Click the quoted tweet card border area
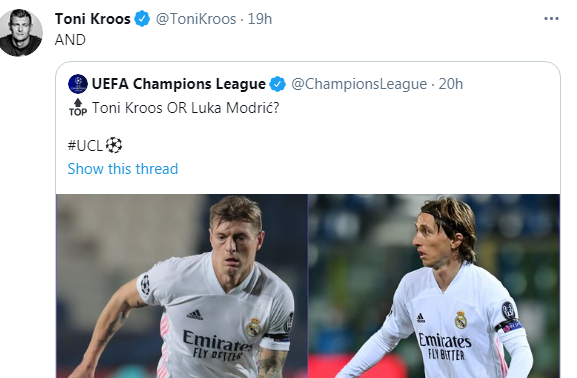Screen dimensions: 577x378 (x=308, y=220)
